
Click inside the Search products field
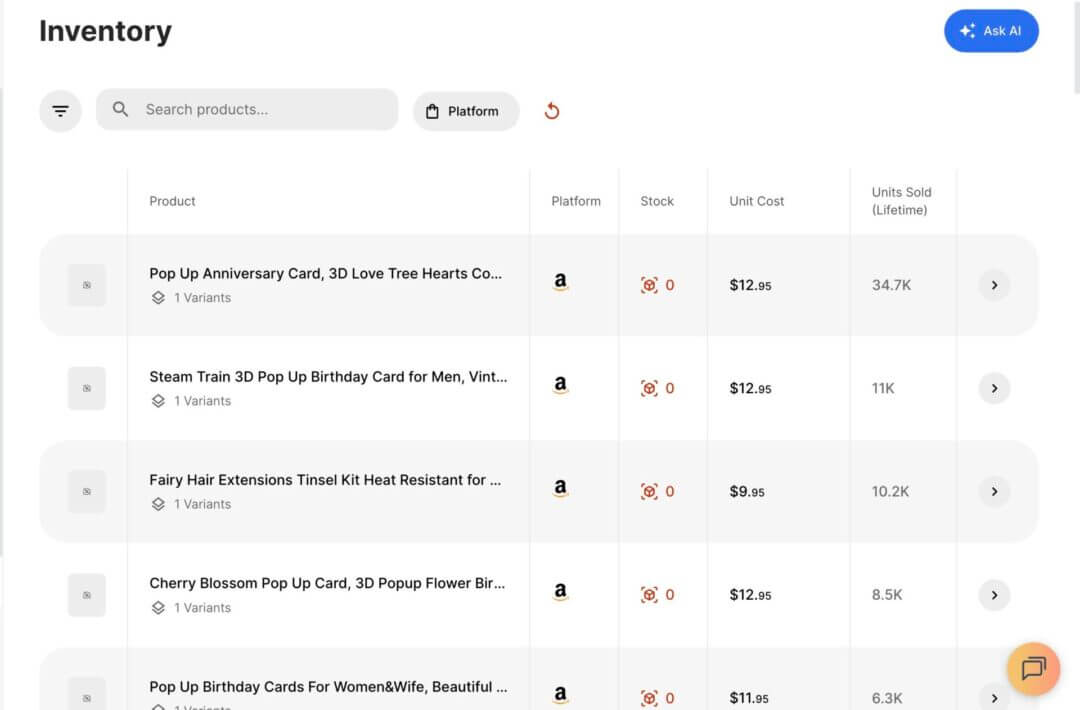tap(250, 110)
